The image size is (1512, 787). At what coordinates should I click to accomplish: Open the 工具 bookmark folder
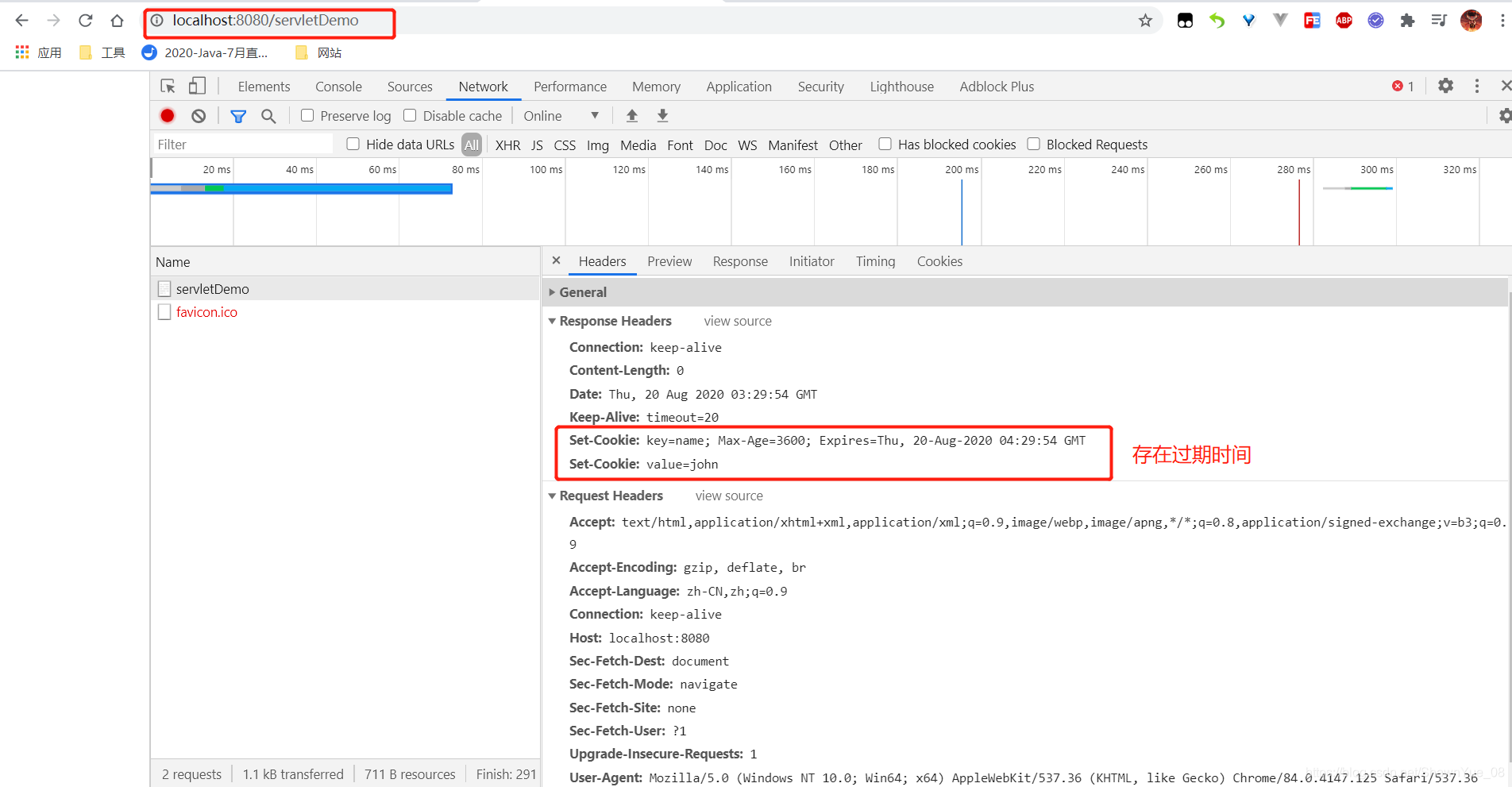102,52
